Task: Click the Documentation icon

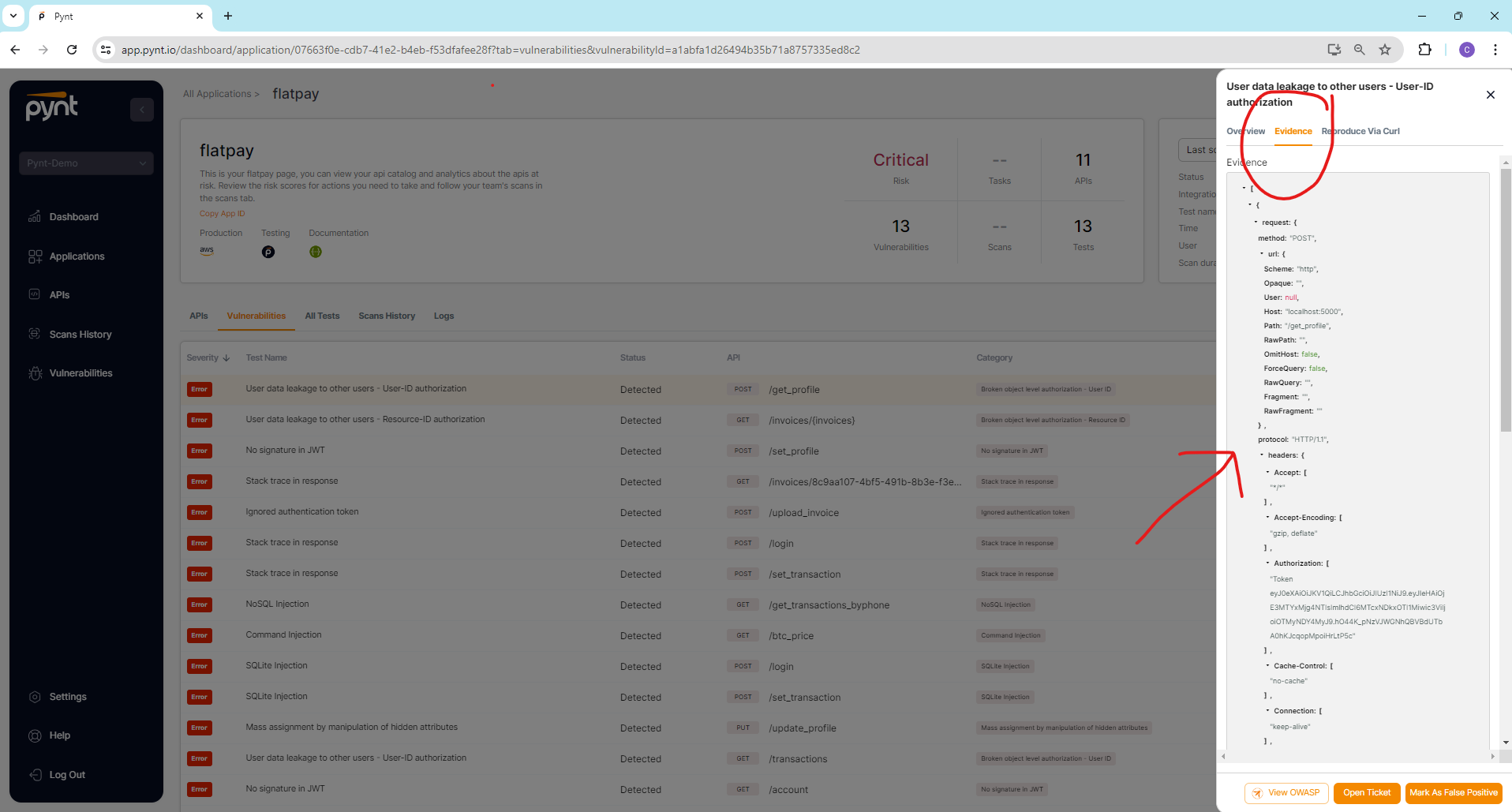Action: click(316, 252)
